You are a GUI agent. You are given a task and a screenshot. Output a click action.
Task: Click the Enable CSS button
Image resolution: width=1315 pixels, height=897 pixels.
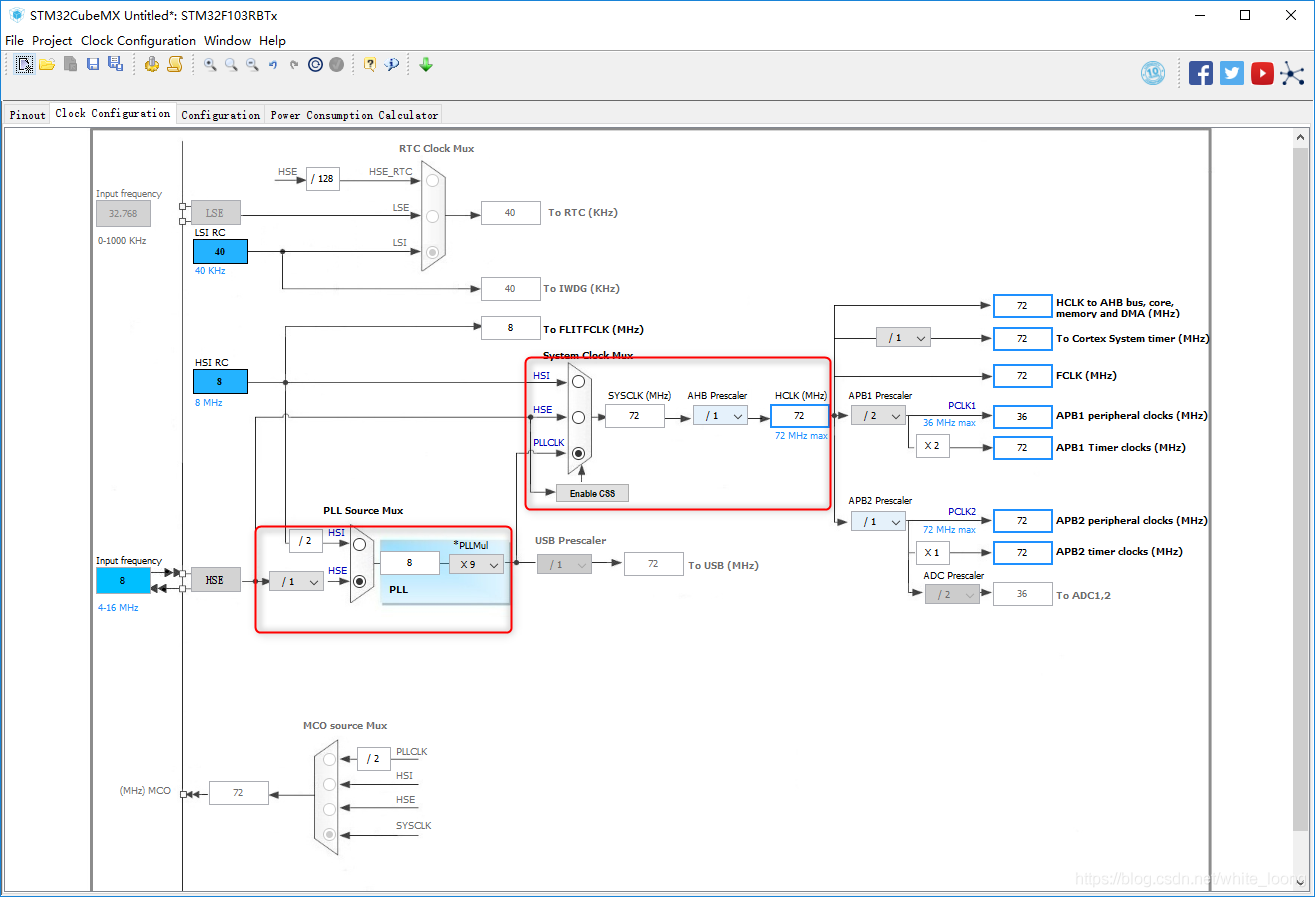[x=592, y=494]
